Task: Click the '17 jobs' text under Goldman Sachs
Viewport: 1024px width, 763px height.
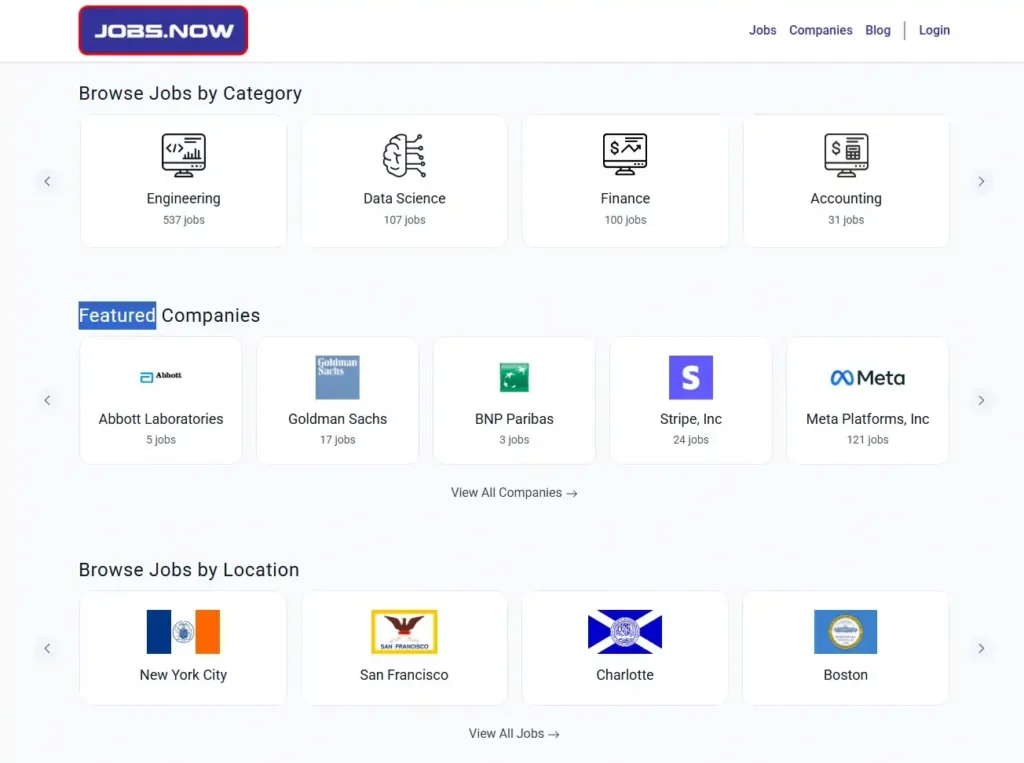Action: pyautogui.click(x=338, y=440)
